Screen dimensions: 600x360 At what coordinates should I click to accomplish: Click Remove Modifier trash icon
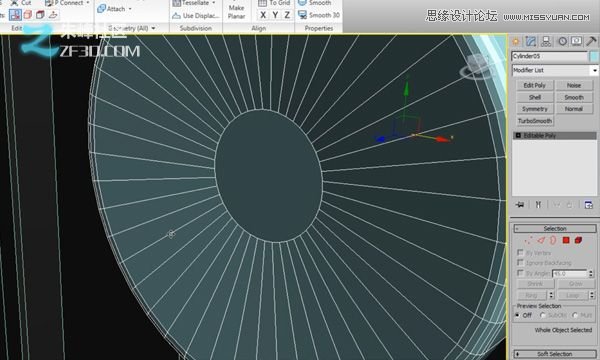pyautogui.click(x=569, y=205)
